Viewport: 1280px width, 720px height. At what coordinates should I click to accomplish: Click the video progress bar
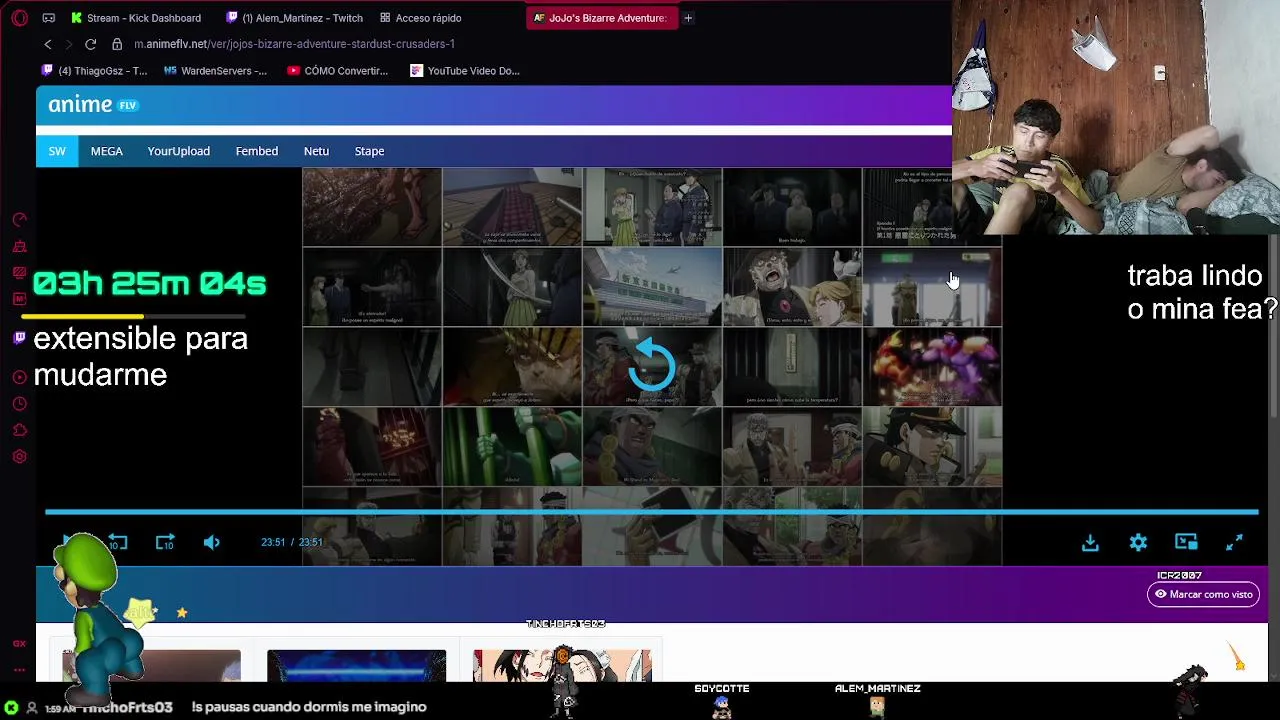point(651,512)
